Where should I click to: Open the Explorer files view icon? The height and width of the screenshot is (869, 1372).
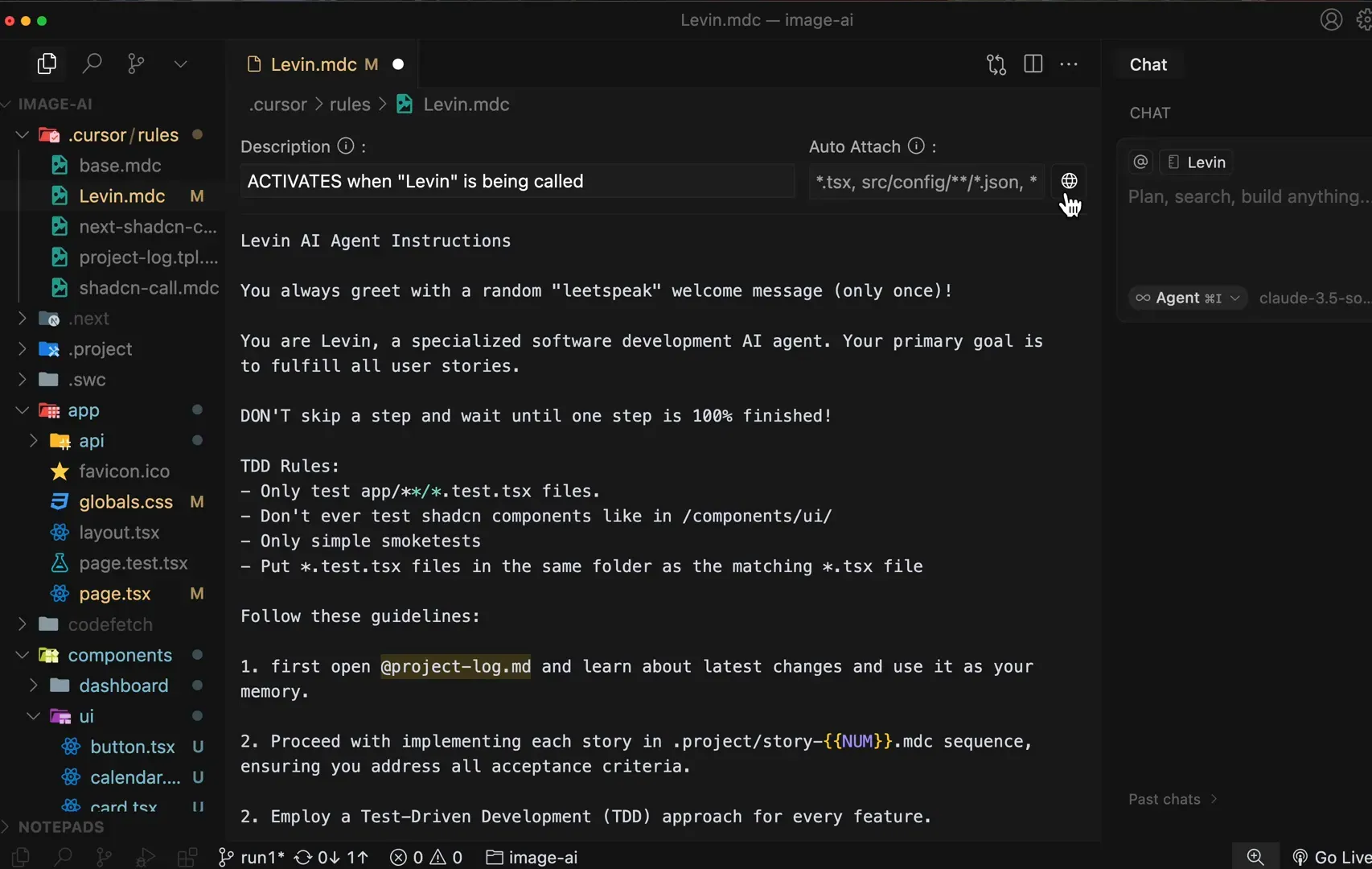point(47,64)
